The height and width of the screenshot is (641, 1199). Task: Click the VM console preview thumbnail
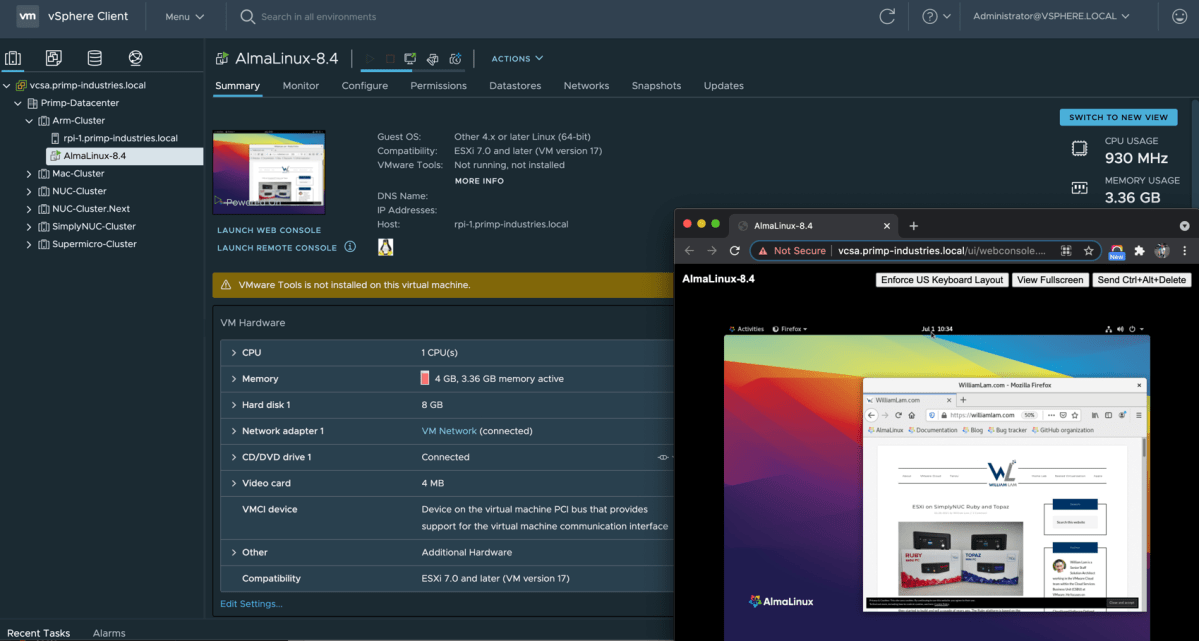point(269,172)
